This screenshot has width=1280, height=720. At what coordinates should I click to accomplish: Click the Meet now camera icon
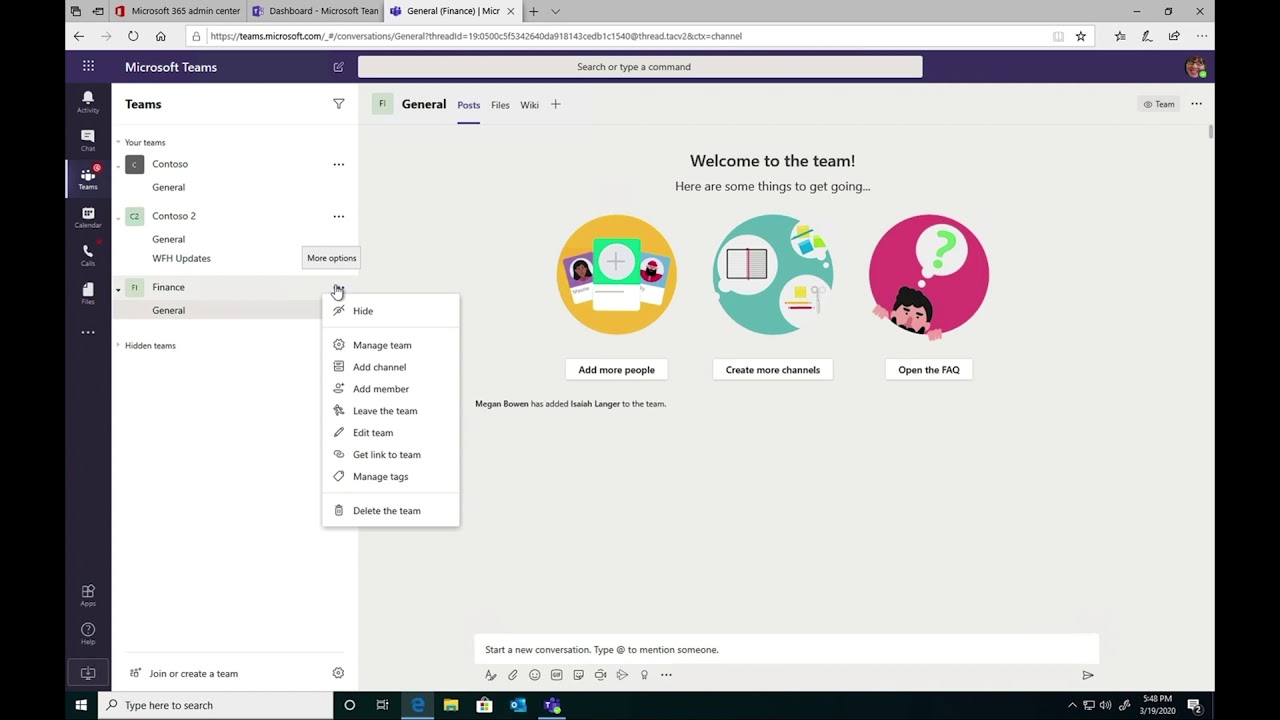600,675
